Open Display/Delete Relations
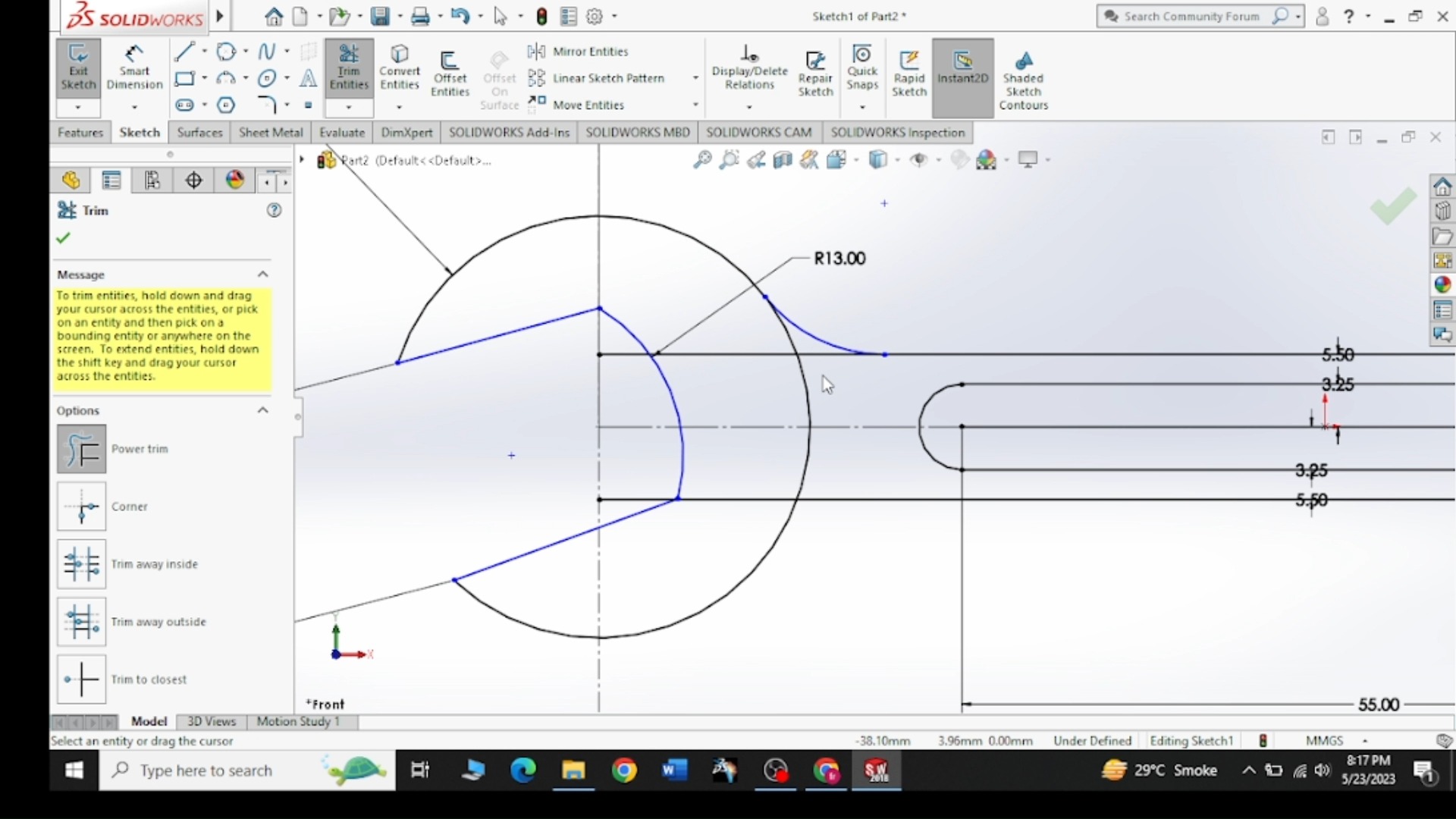1456x819 pixels. [x=749, y=68]
